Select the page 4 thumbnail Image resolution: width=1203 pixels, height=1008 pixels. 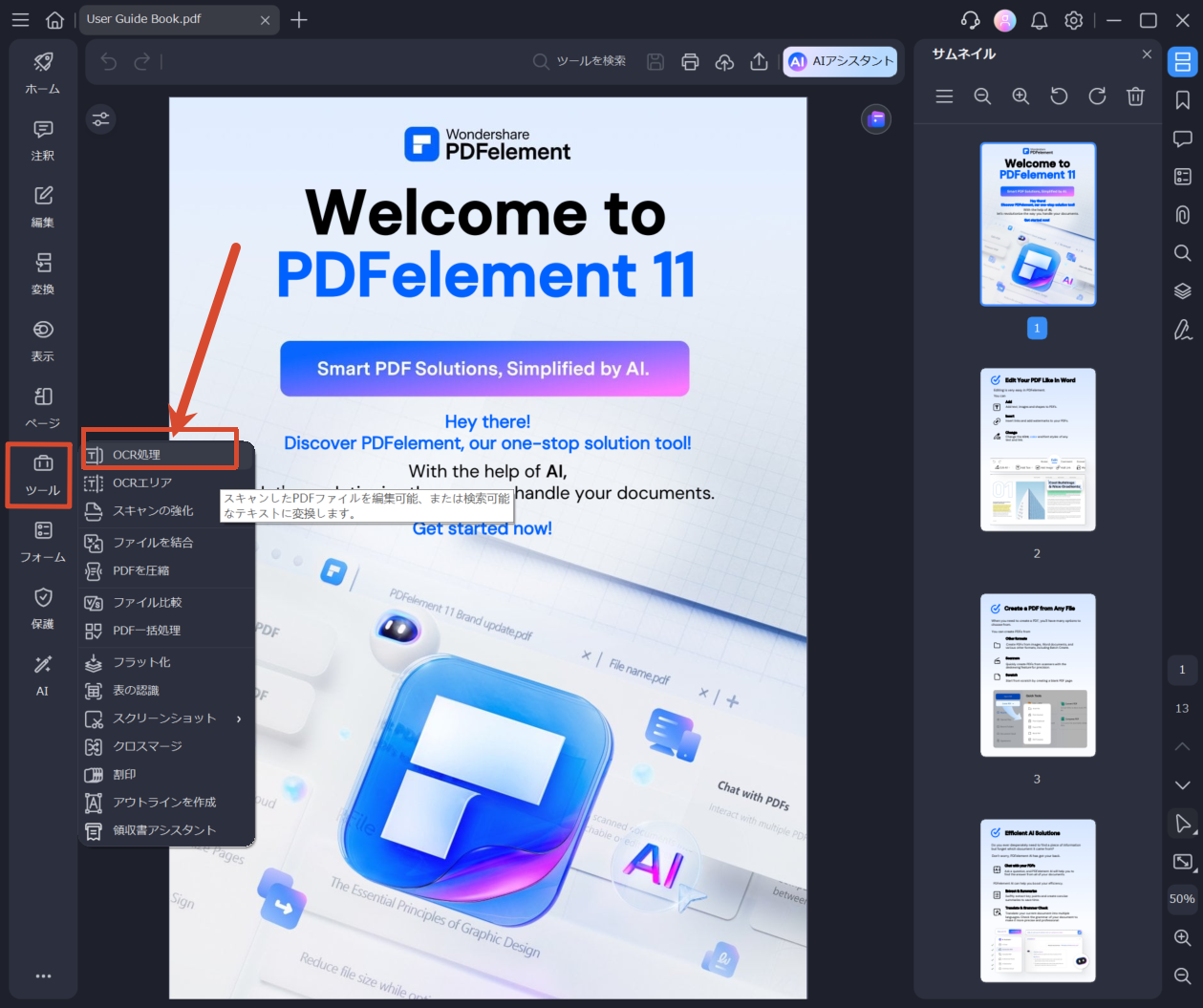point(1038,901)
